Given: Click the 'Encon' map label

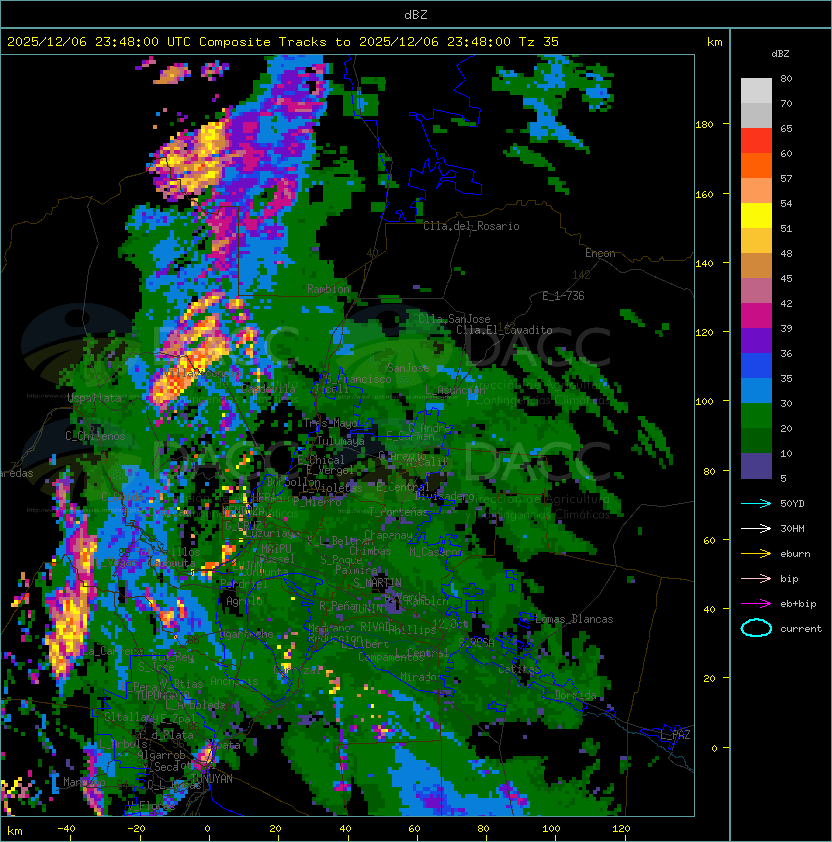Looking at the screenshot, I should tap(600, 253).
